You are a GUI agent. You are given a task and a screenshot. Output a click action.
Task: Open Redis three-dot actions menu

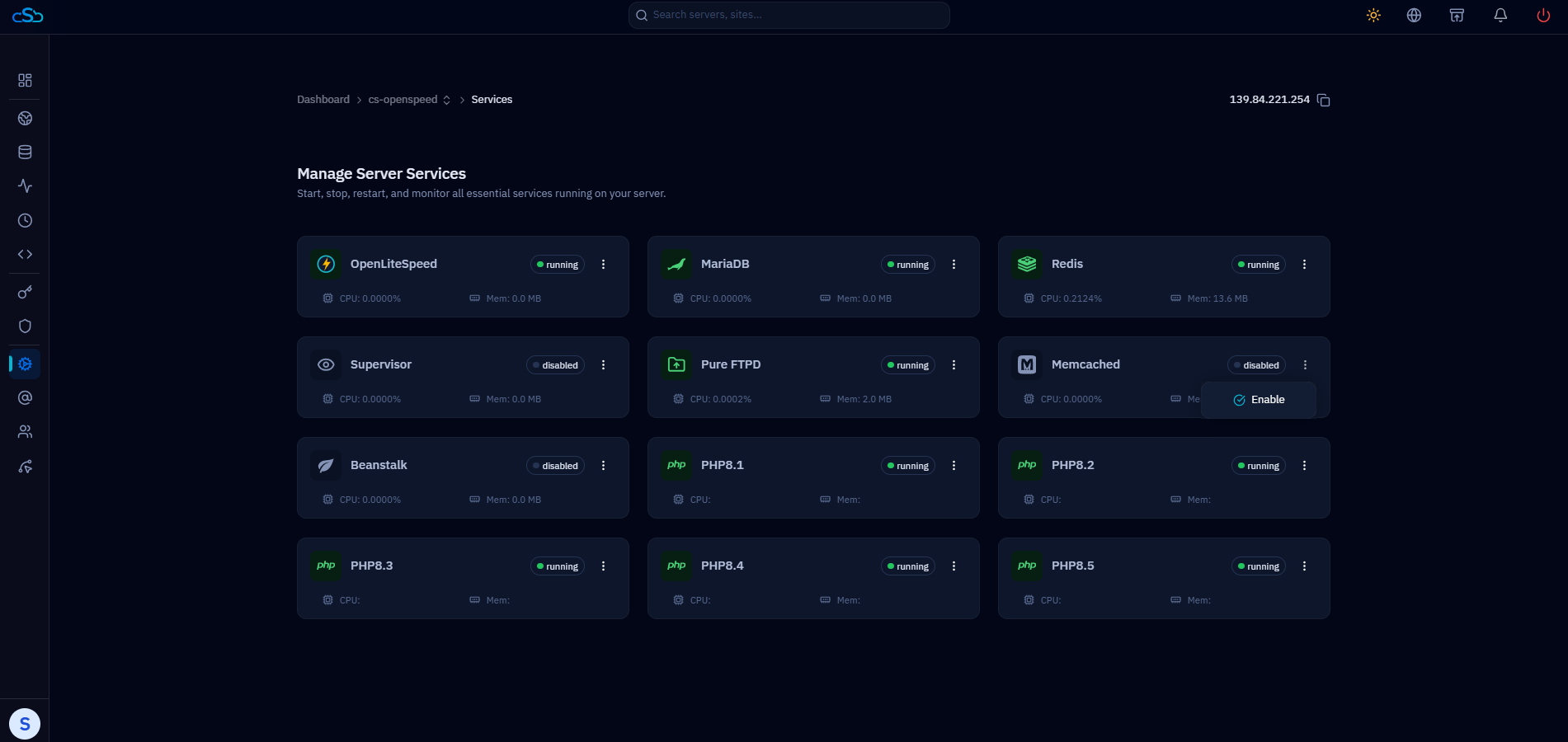[1304, 264]
